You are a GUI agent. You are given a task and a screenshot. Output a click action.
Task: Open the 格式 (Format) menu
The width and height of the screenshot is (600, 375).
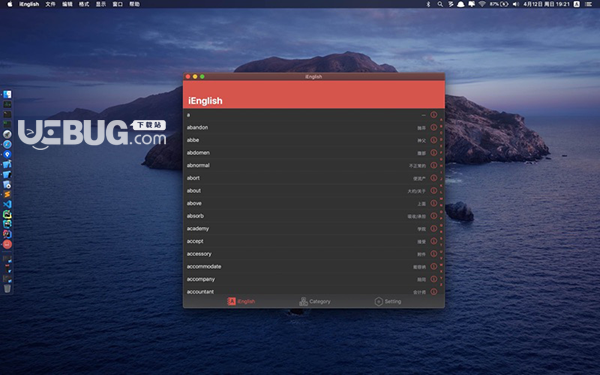point(84,4)
